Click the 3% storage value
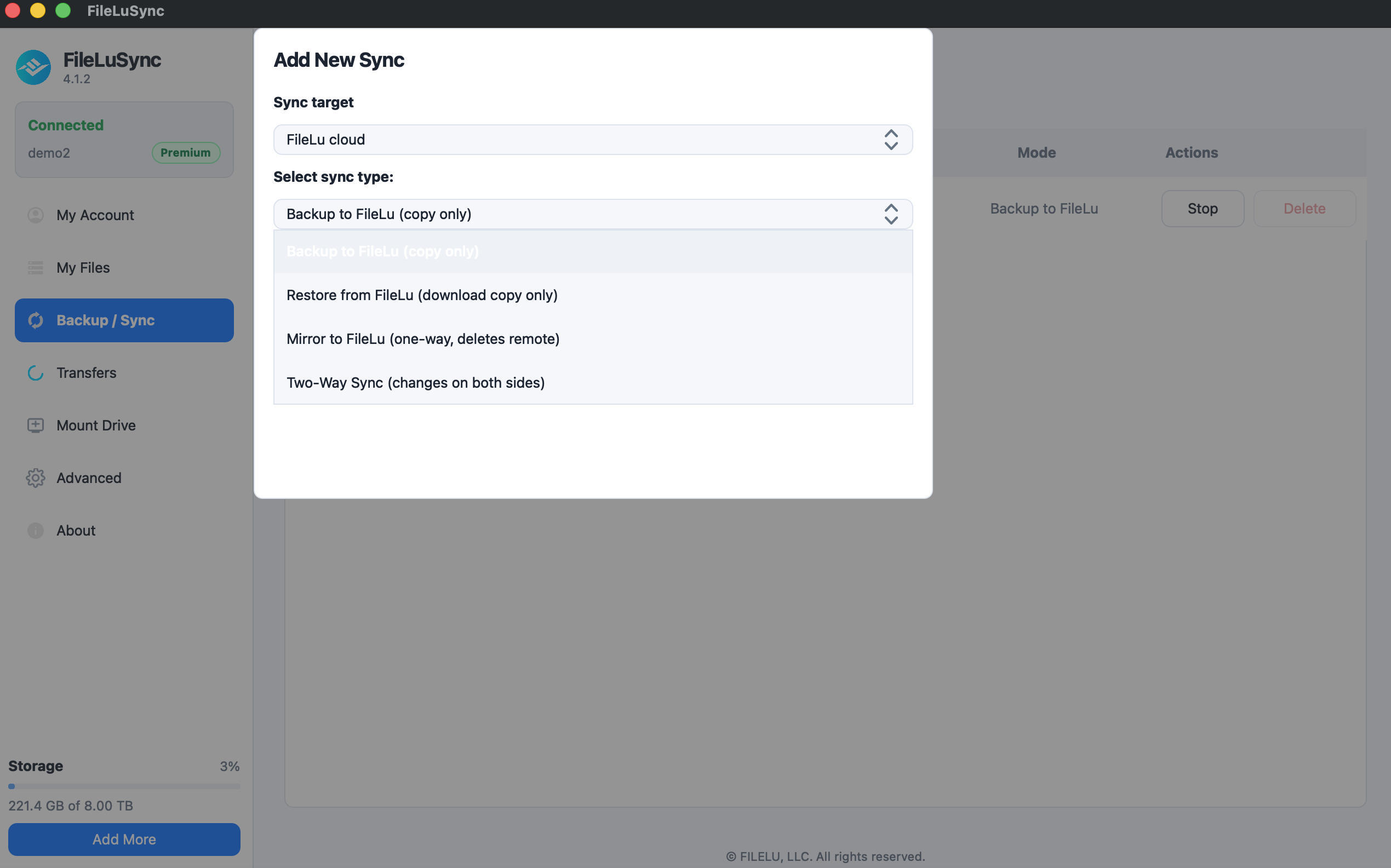The width and height of the screenshot is (1391, 868). [229, 766]
